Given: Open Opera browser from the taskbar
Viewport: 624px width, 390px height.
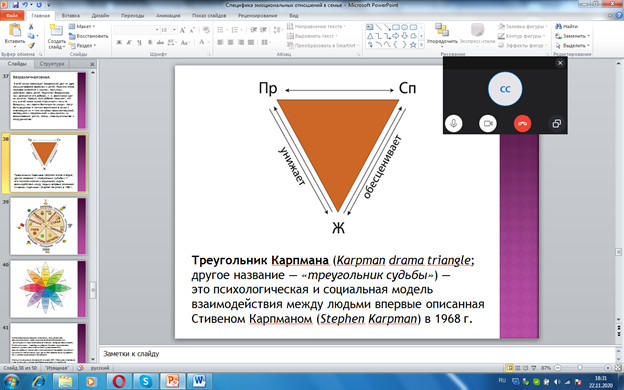Looking at the screenshot, I should (x=119, y=381).
